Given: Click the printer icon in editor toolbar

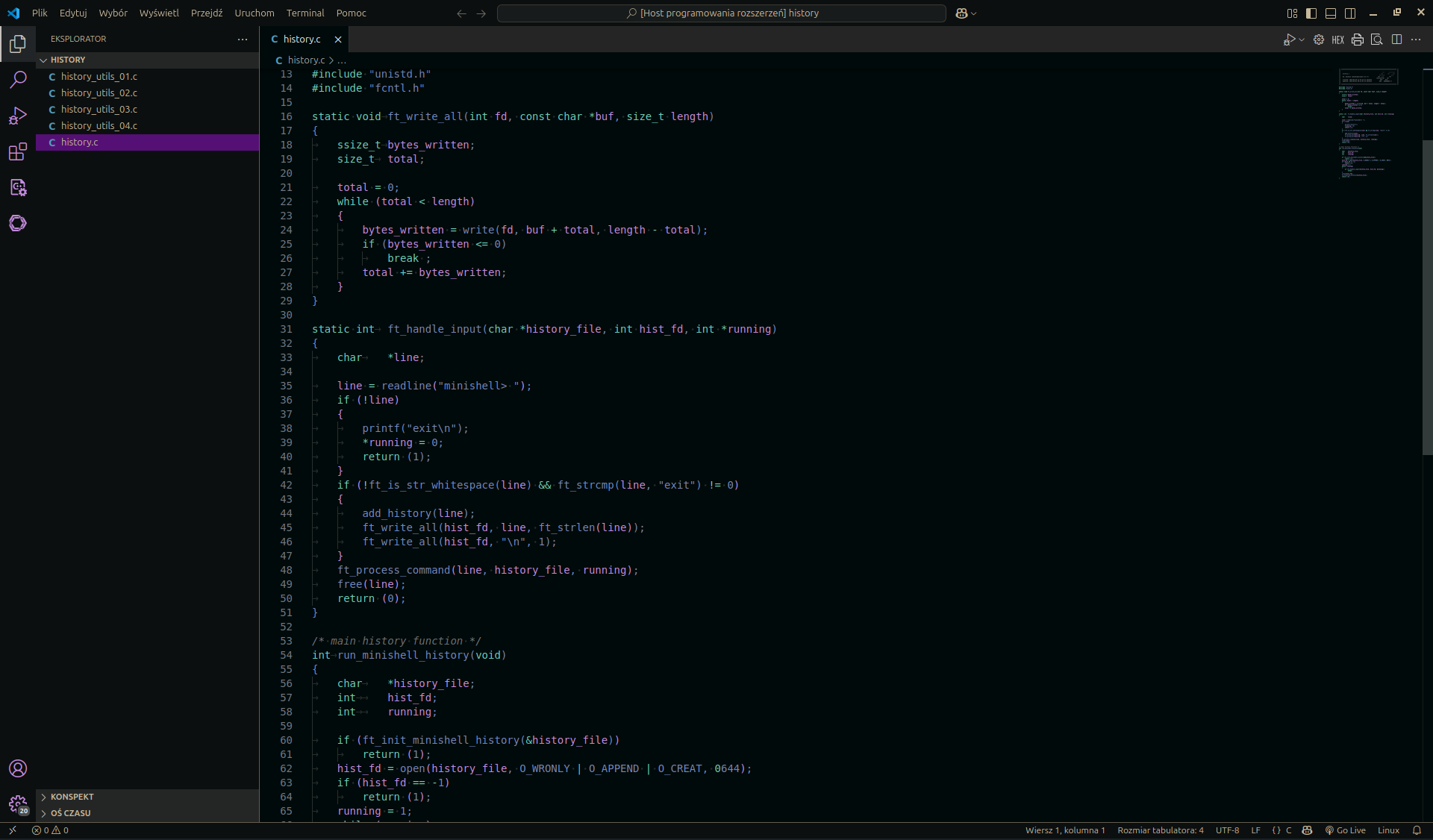Looking at the screenshot, I should coord(1357,40).
